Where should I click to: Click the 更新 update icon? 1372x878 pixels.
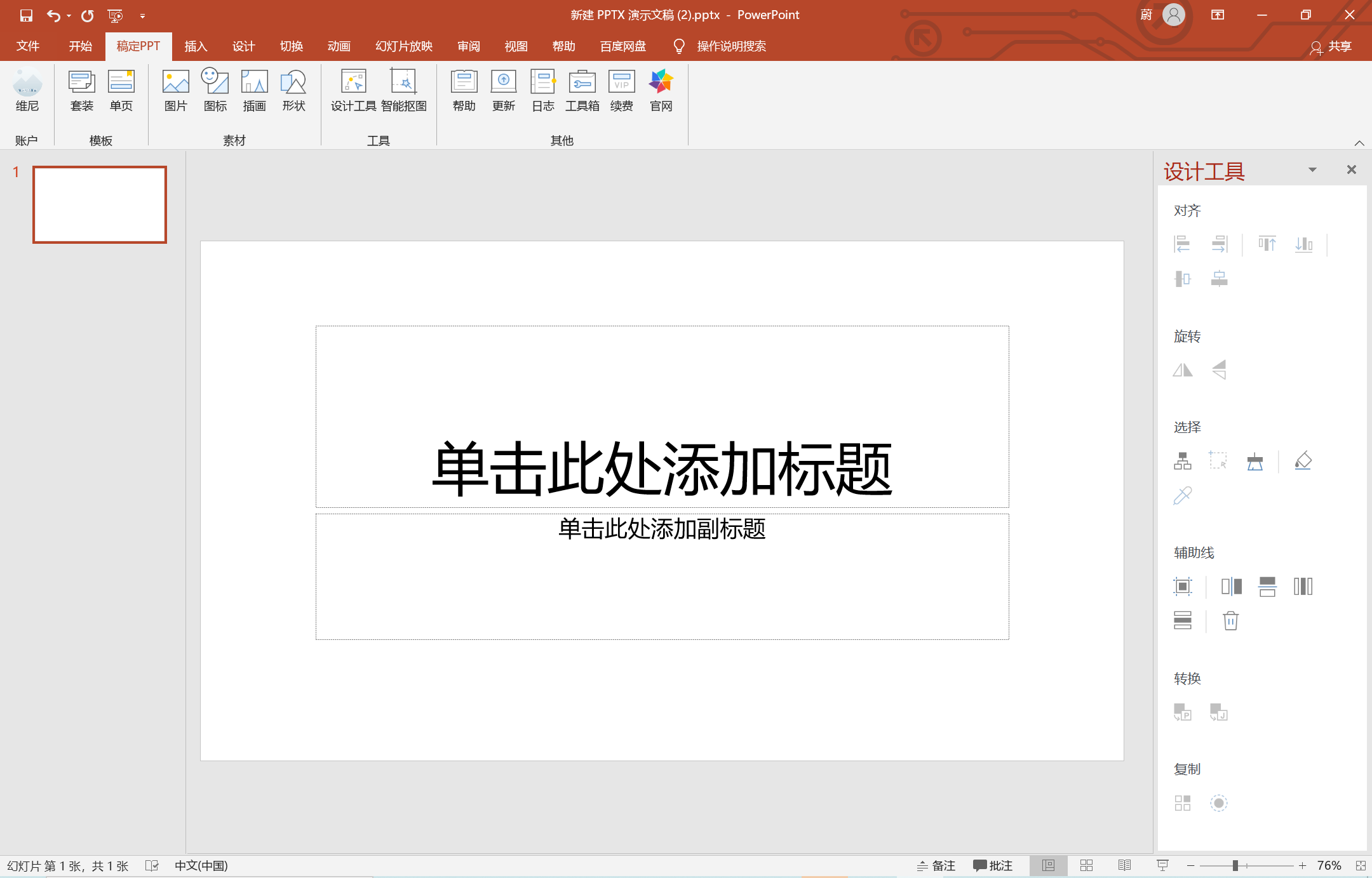point(504,91)
